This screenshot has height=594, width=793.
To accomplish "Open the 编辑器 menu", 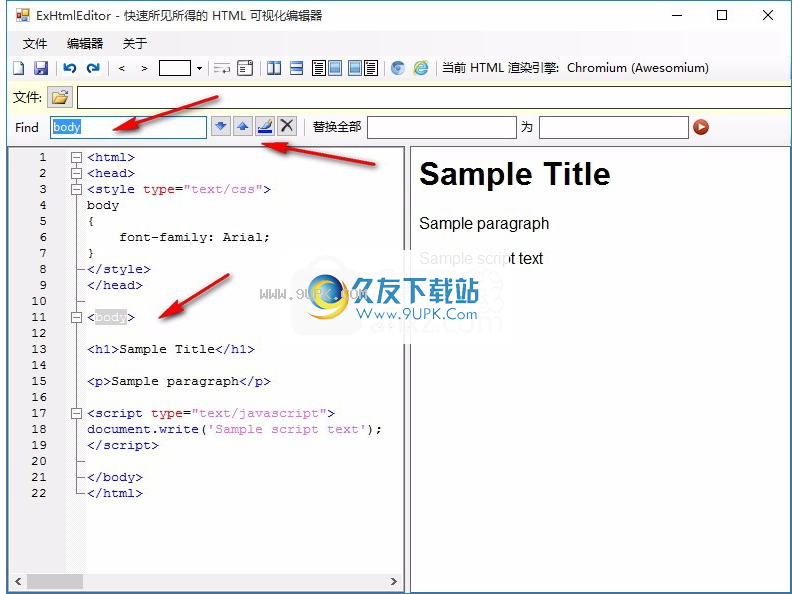I will (85, 43).
